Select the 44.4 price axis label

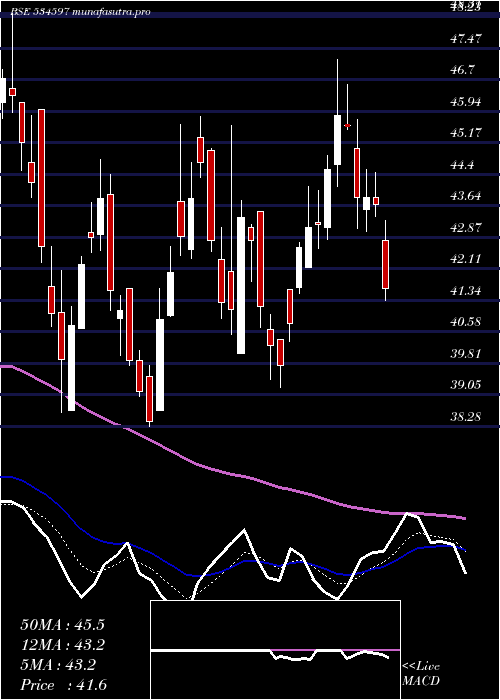[464, 165]
